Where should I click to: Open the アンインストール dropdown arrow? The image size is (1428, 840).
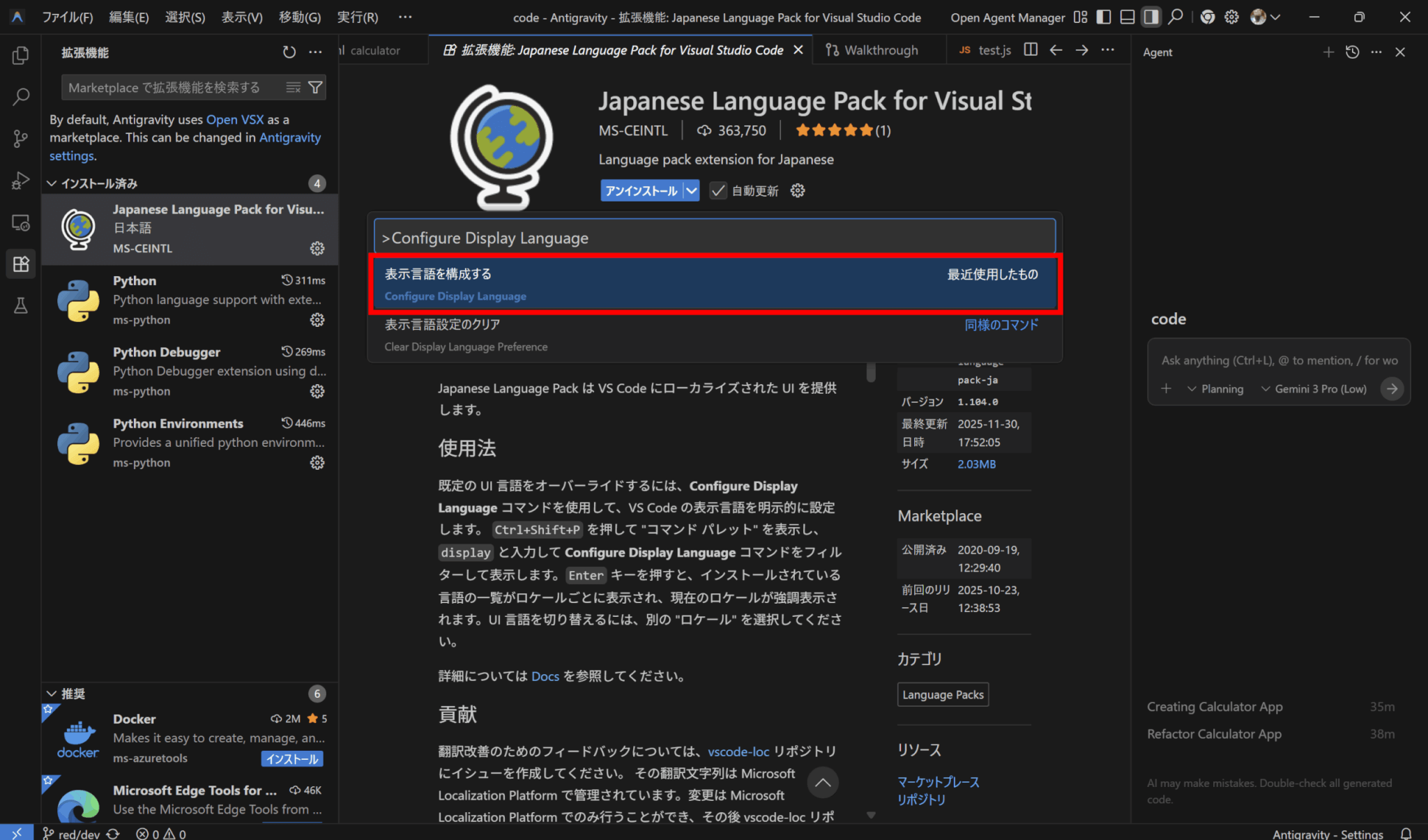coord(691,190)
